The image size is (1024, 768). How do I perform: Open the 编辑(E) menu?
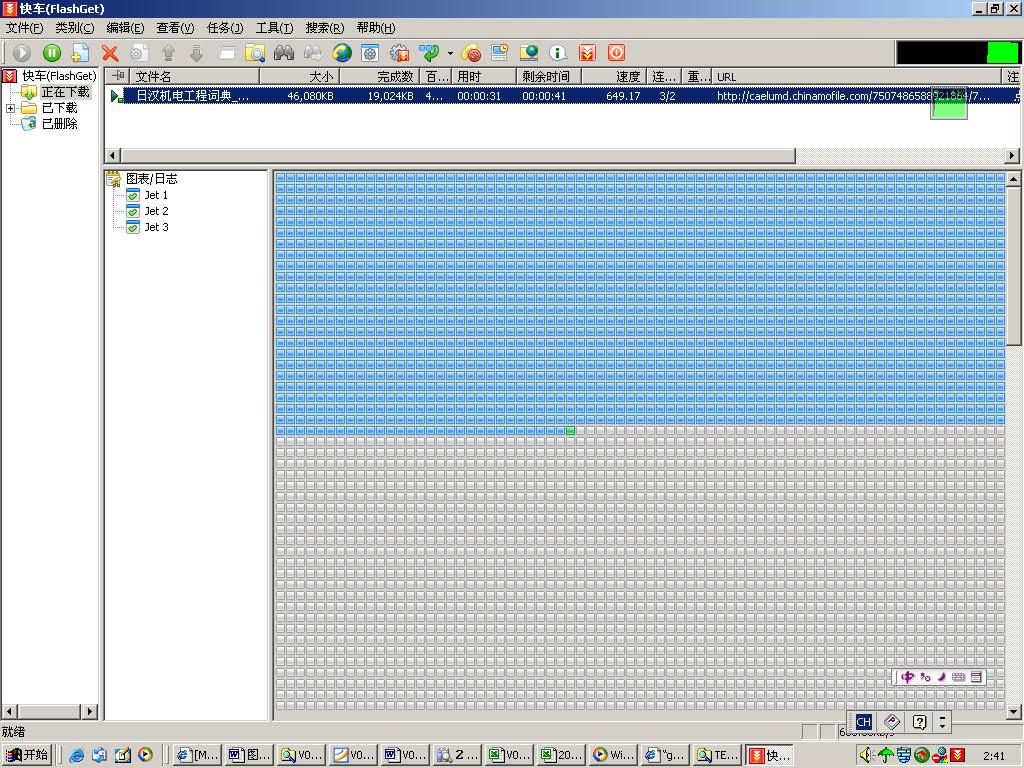coord(125,28)
